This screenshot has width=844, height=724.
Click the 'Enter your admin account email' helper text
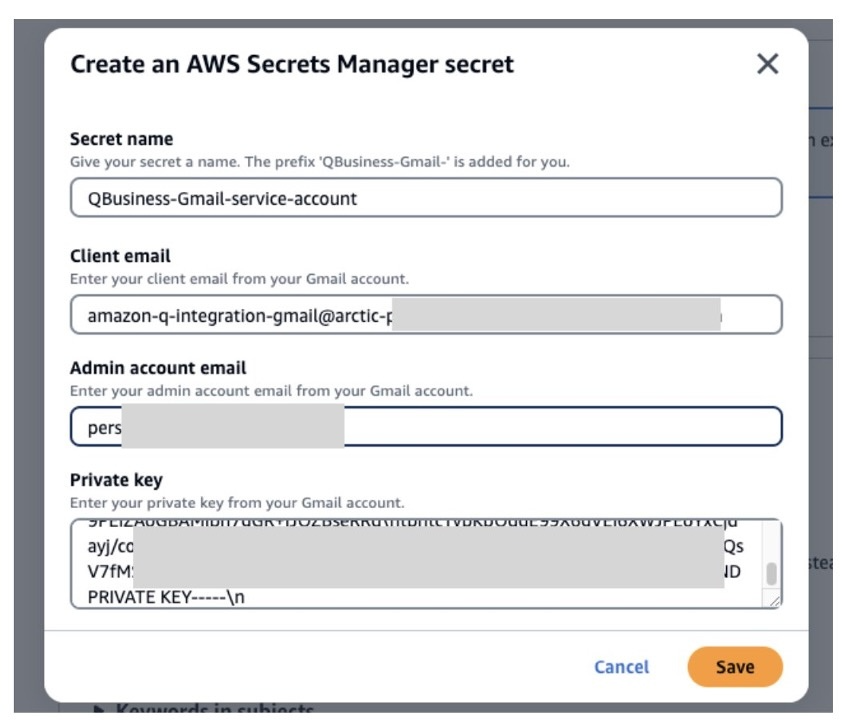271,390
